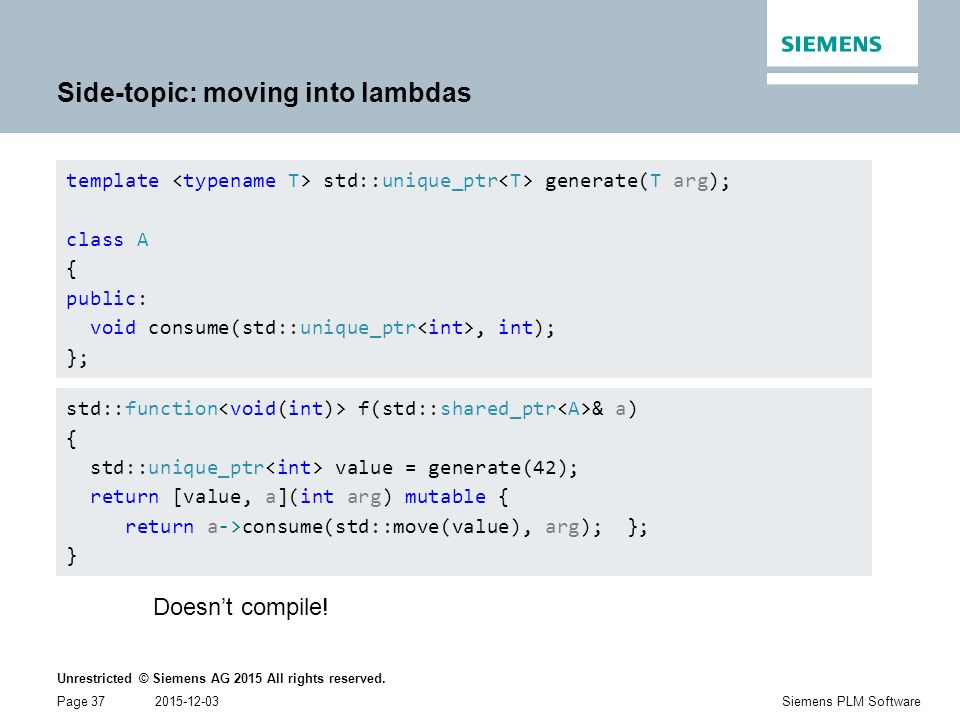This screenshot has height=720, width=960.
Task: Click the 'consume' method declaration
Action: pos(322,328)
